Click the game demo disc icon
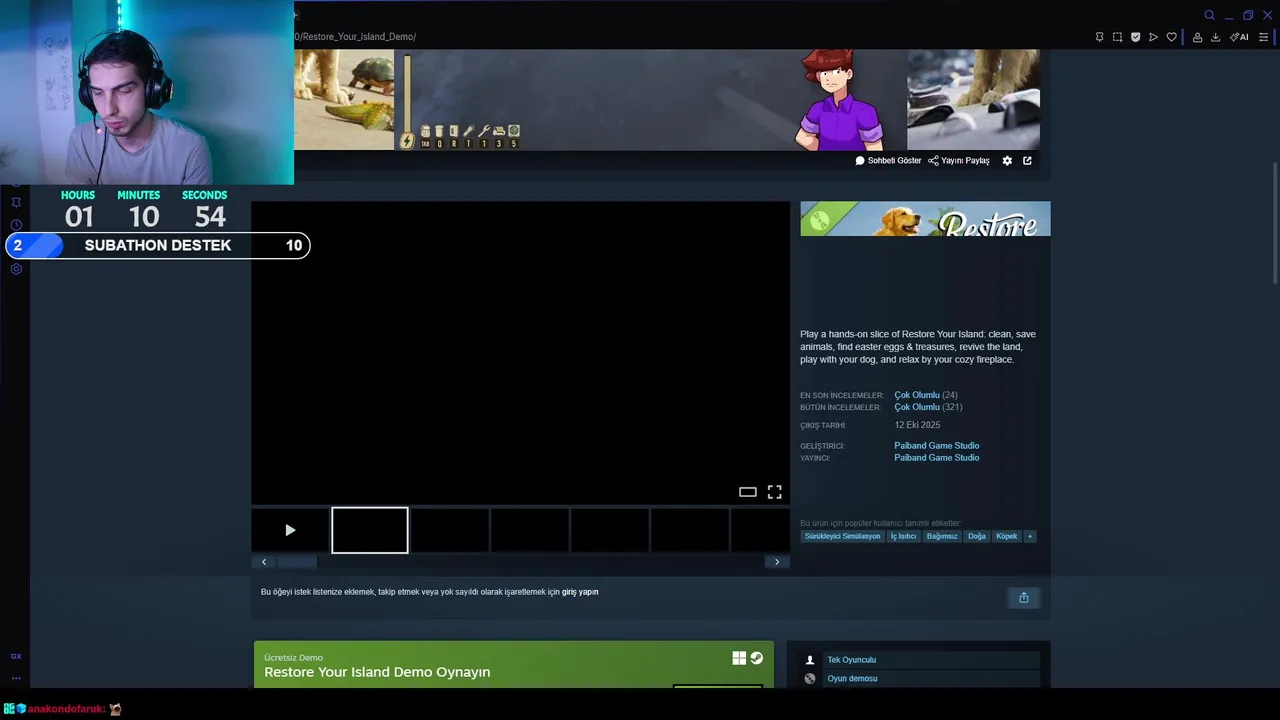Image resolution: width=1280 pixels, height=720 pixels. (x=810, y=679)
